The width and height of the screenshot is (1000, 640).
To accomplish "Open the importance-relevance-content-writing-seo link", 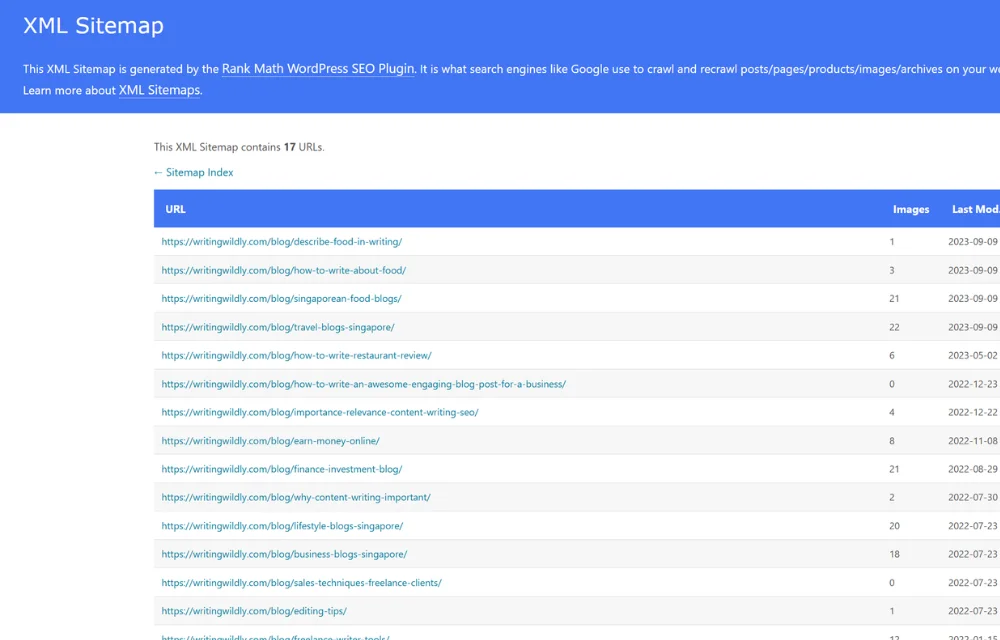I will point(318,412).
